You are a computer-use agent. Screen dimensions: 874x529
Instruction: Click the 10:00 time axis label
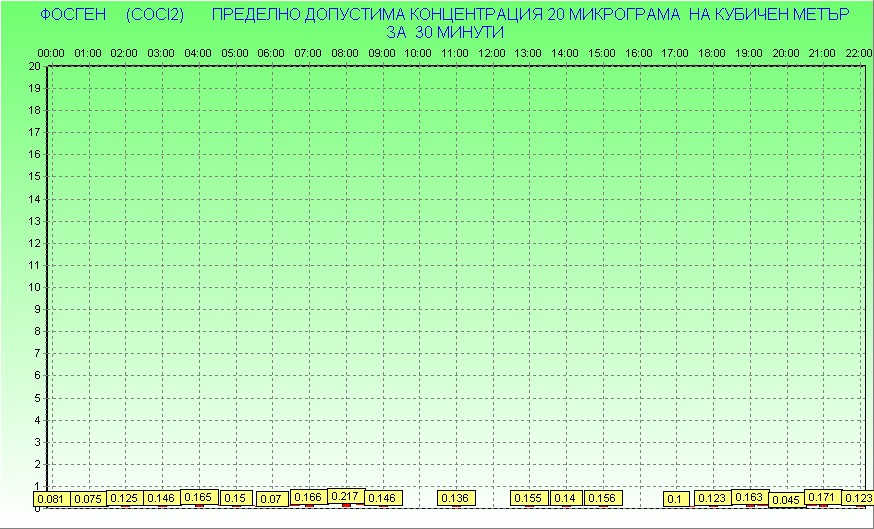(x=417, y=53)
